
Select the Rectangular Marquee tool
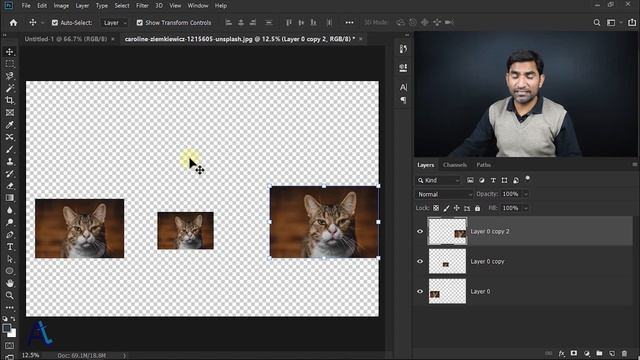pos(9,64)
